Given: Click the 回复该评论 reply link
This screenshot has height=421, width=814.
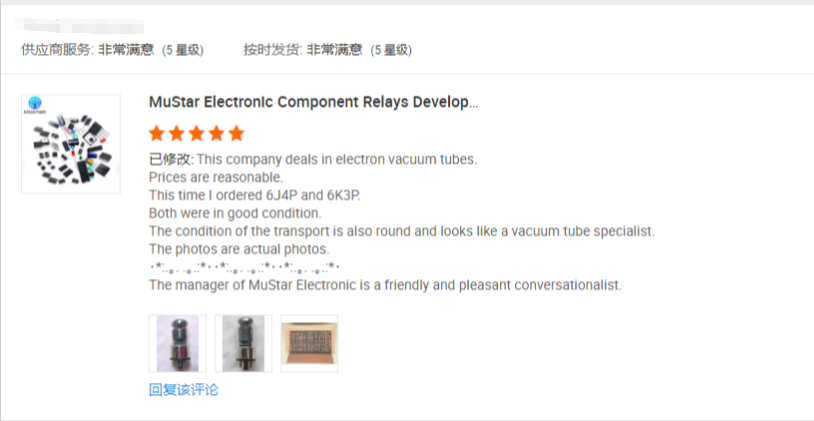Looking at the screenshot, I should pyautogui.click(x=184, y=390).
